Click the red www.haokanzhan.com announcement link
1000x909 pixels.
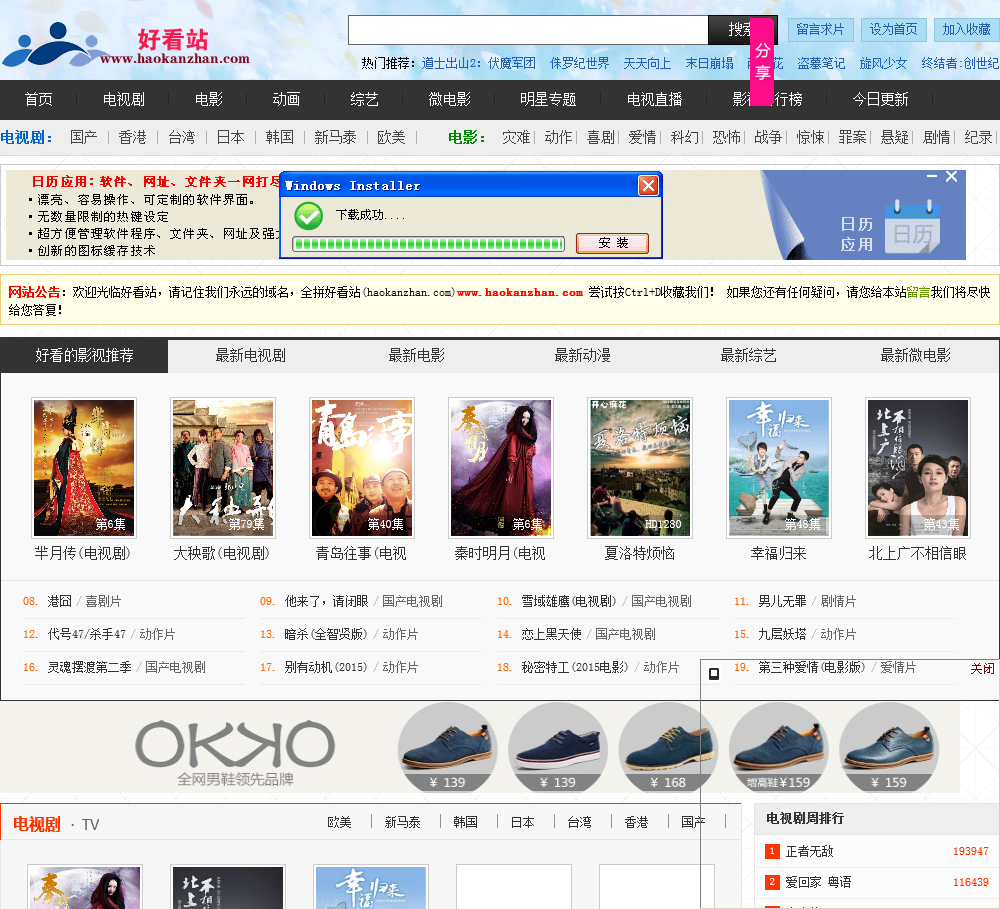click(520, 293)
